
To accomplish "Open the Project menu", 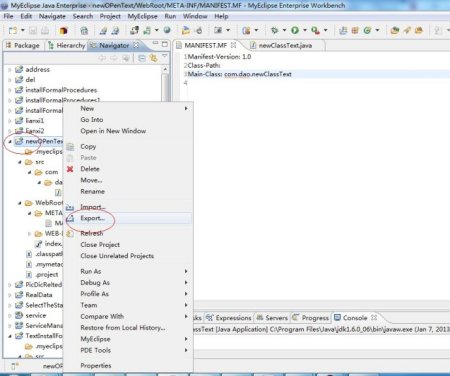I will 110,16.
